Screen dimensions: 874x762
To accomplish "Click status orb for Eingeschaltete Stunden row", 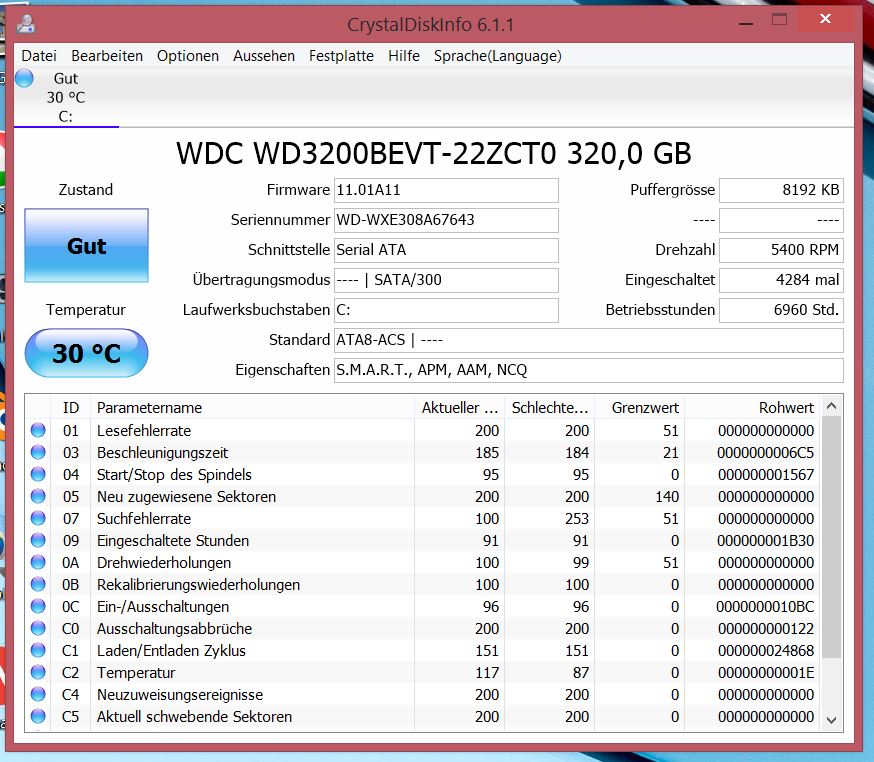I will coord(38,540).
